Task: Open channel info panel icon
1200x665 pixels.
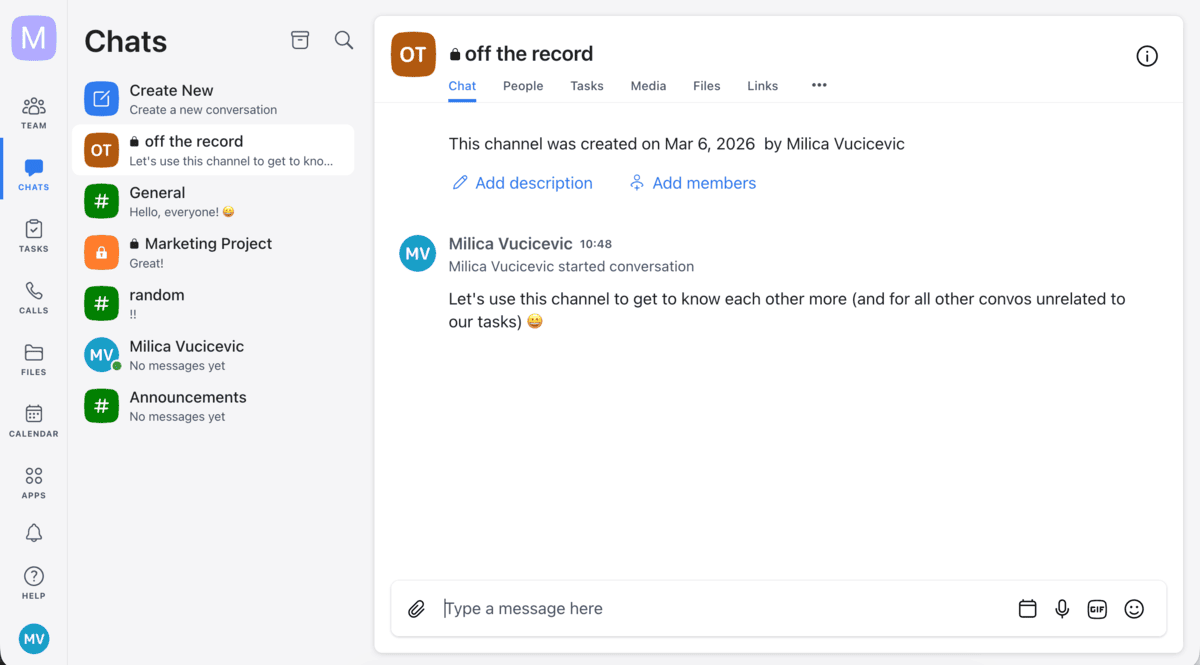Action: [1147, 56]
